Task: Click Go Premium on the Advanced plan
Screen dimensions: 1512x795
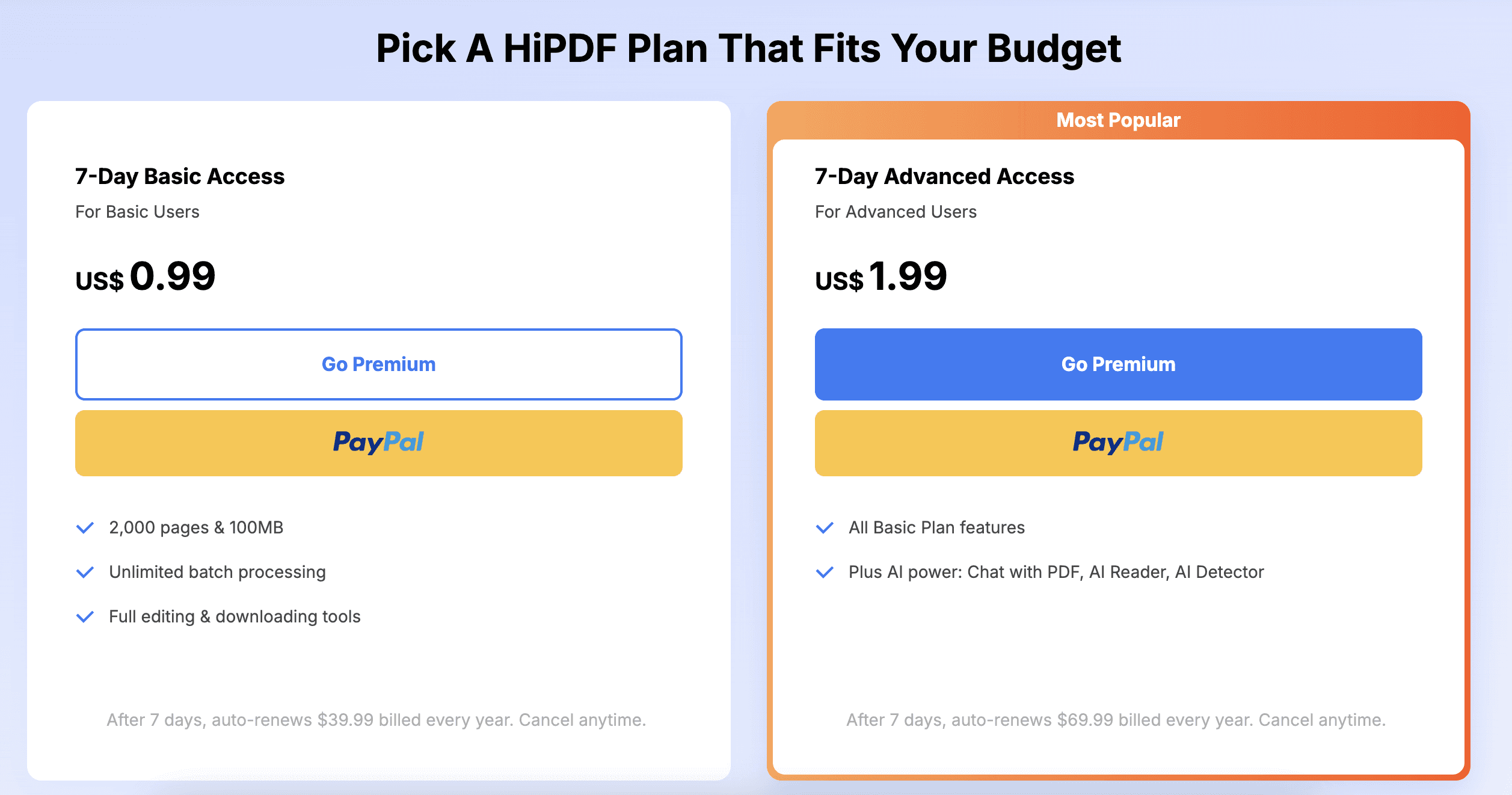Action: (x=1117, y=364)
